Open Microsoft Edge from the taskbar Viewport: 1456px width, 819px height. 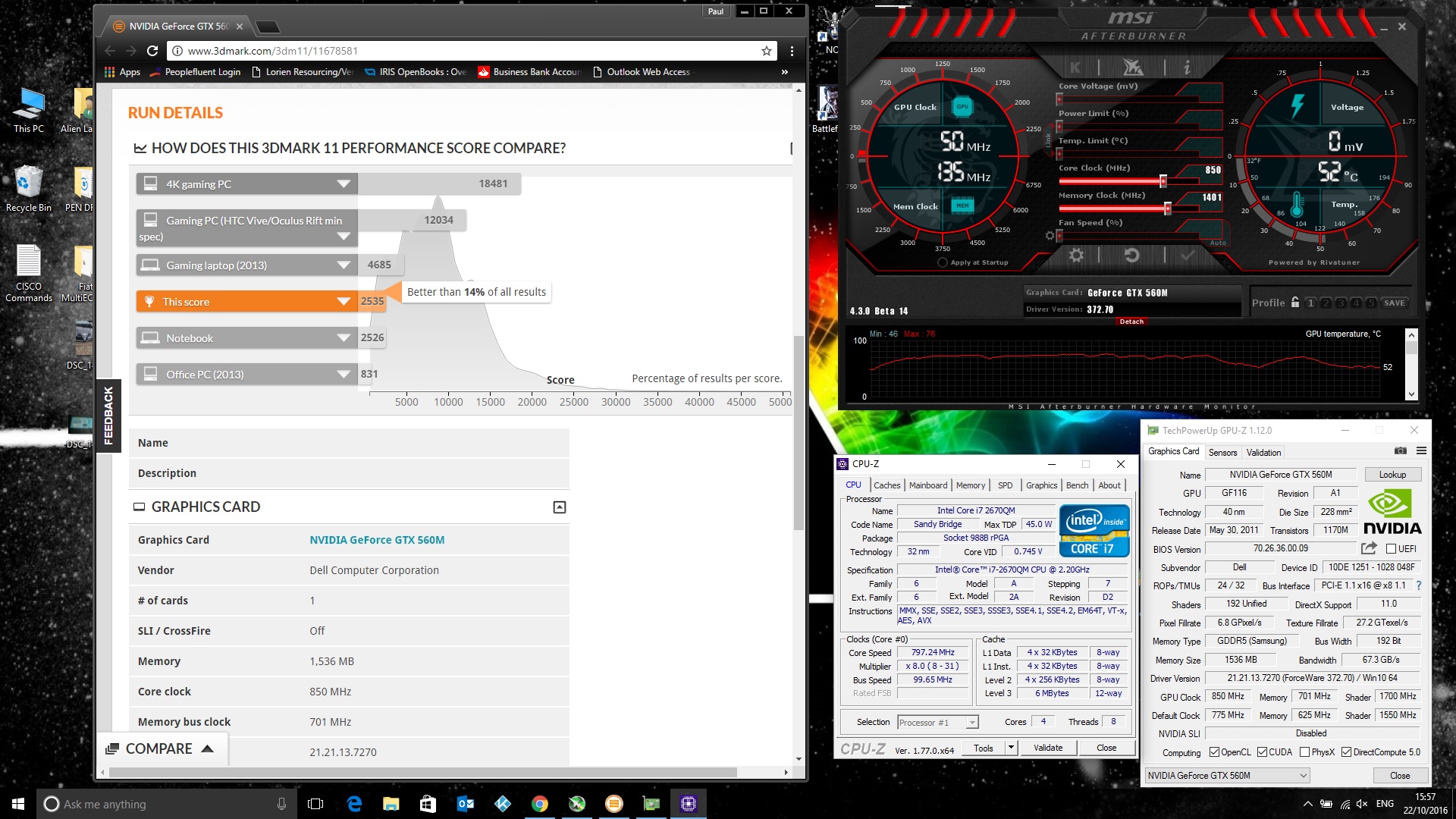tap(354, 804)
